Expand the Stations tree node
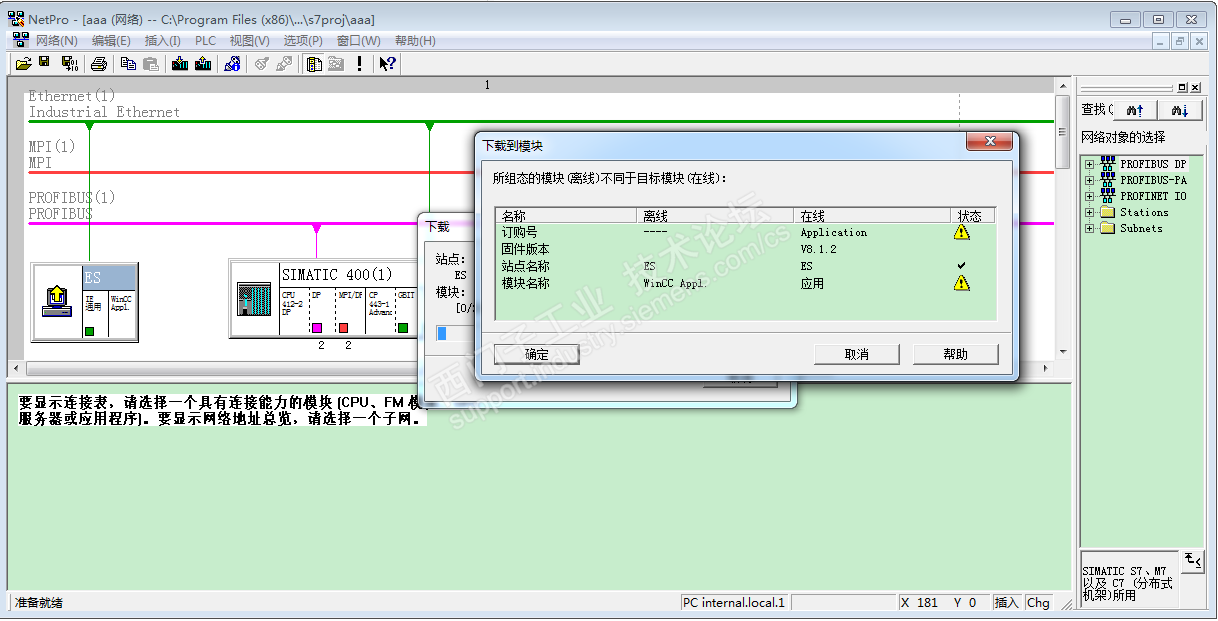The height and width of the screenshot is (621, 1218). tap(1089, 212)
